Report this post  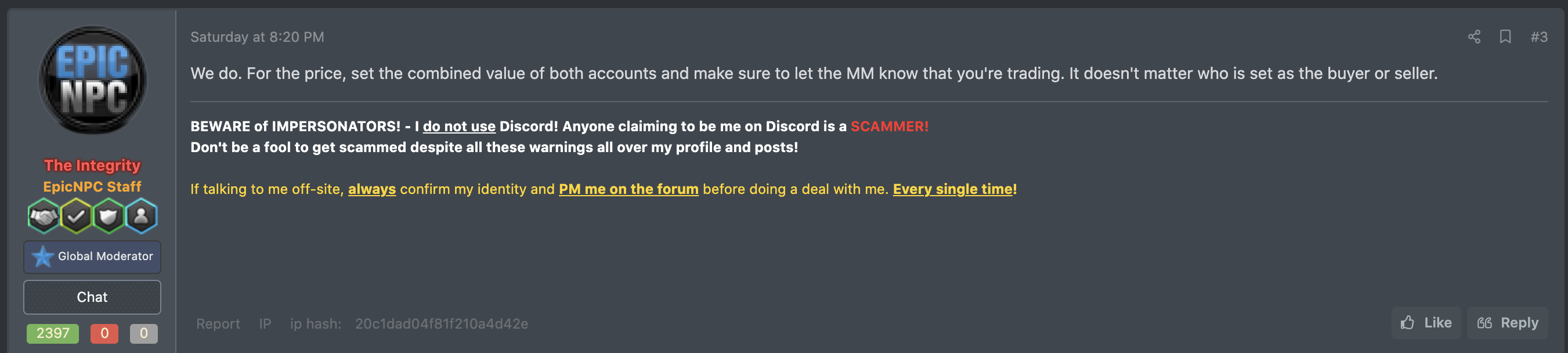218,324
